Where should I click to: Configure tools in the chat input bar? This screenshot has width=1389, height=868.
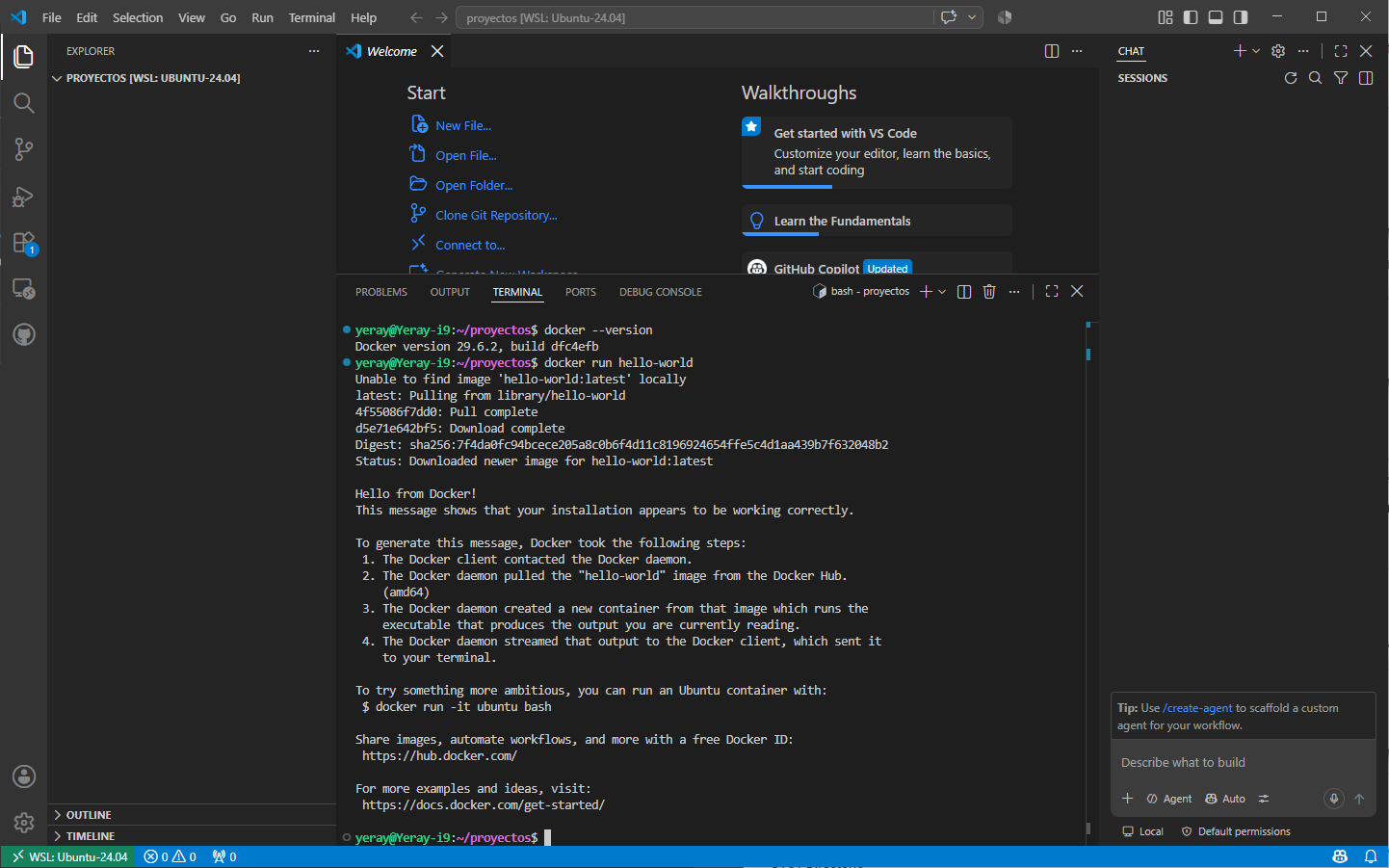point(1264,798)
